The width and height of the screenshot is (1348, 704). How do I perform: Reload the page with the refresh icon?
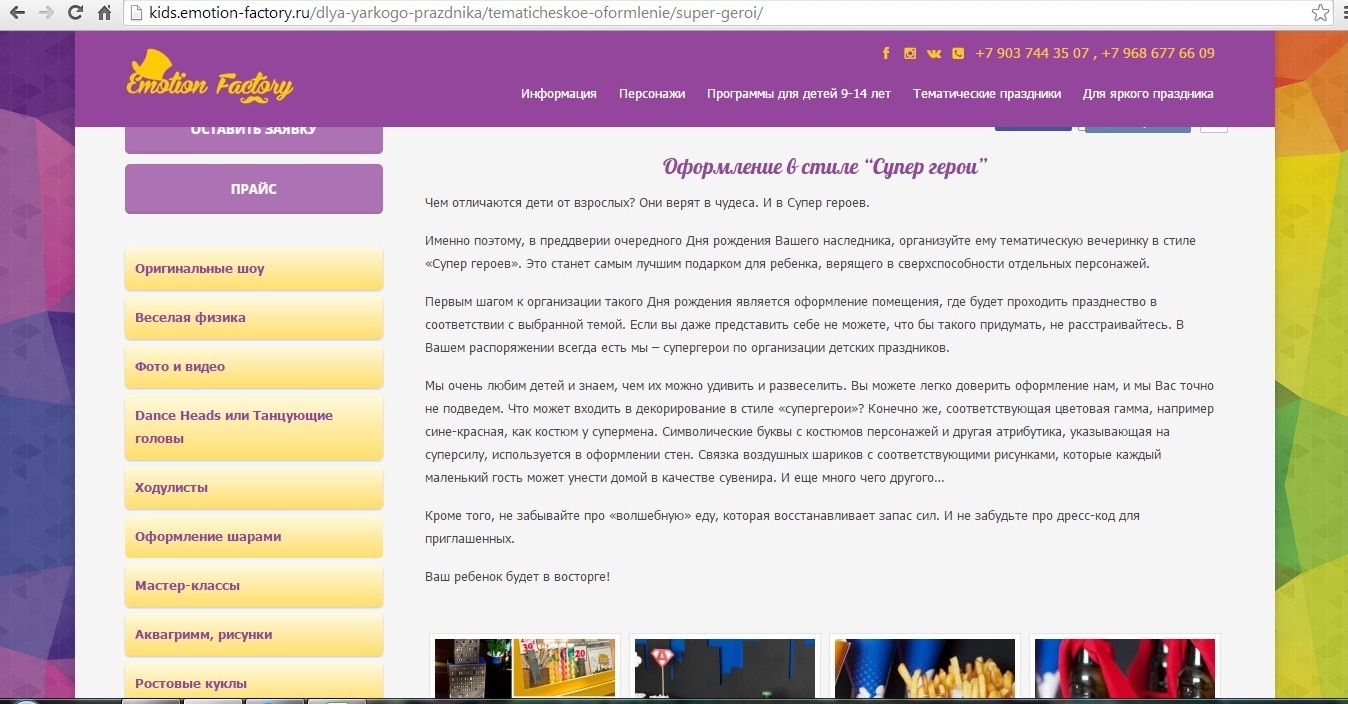tap(75, 13)
